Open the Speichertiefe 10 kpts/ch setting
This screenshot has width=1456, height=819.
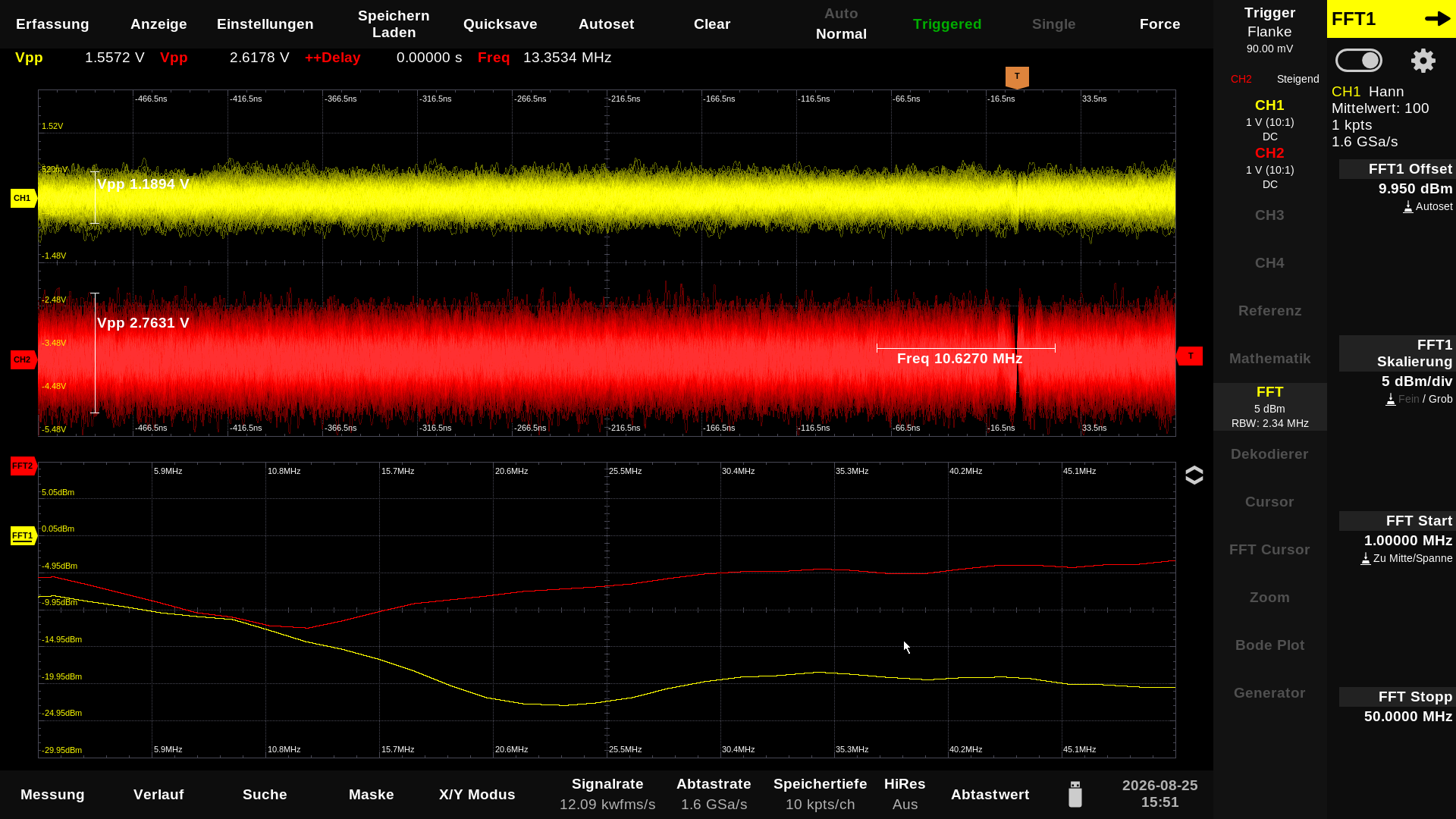coord(820,794)
